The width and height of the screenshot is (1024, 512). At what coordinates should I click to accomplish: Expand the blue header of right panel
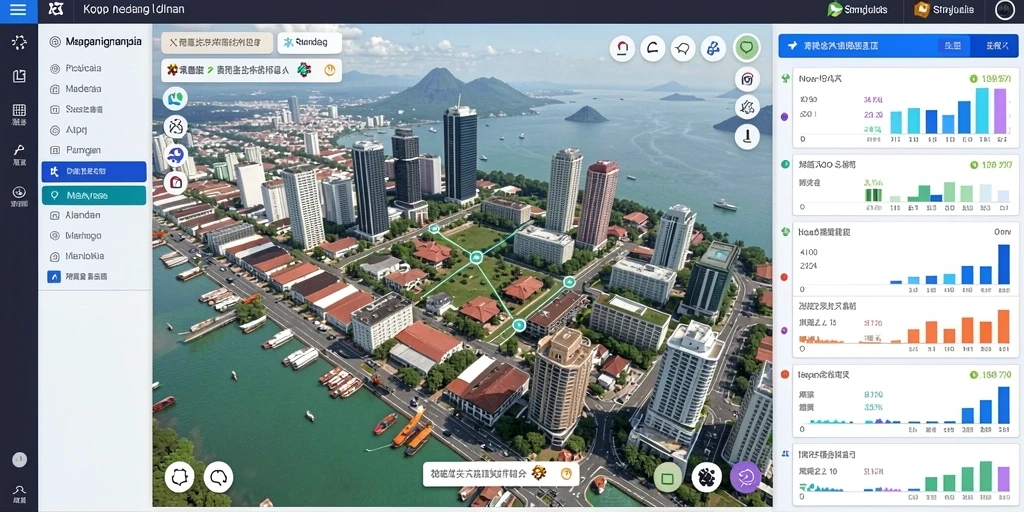click(x=898, y=46)
